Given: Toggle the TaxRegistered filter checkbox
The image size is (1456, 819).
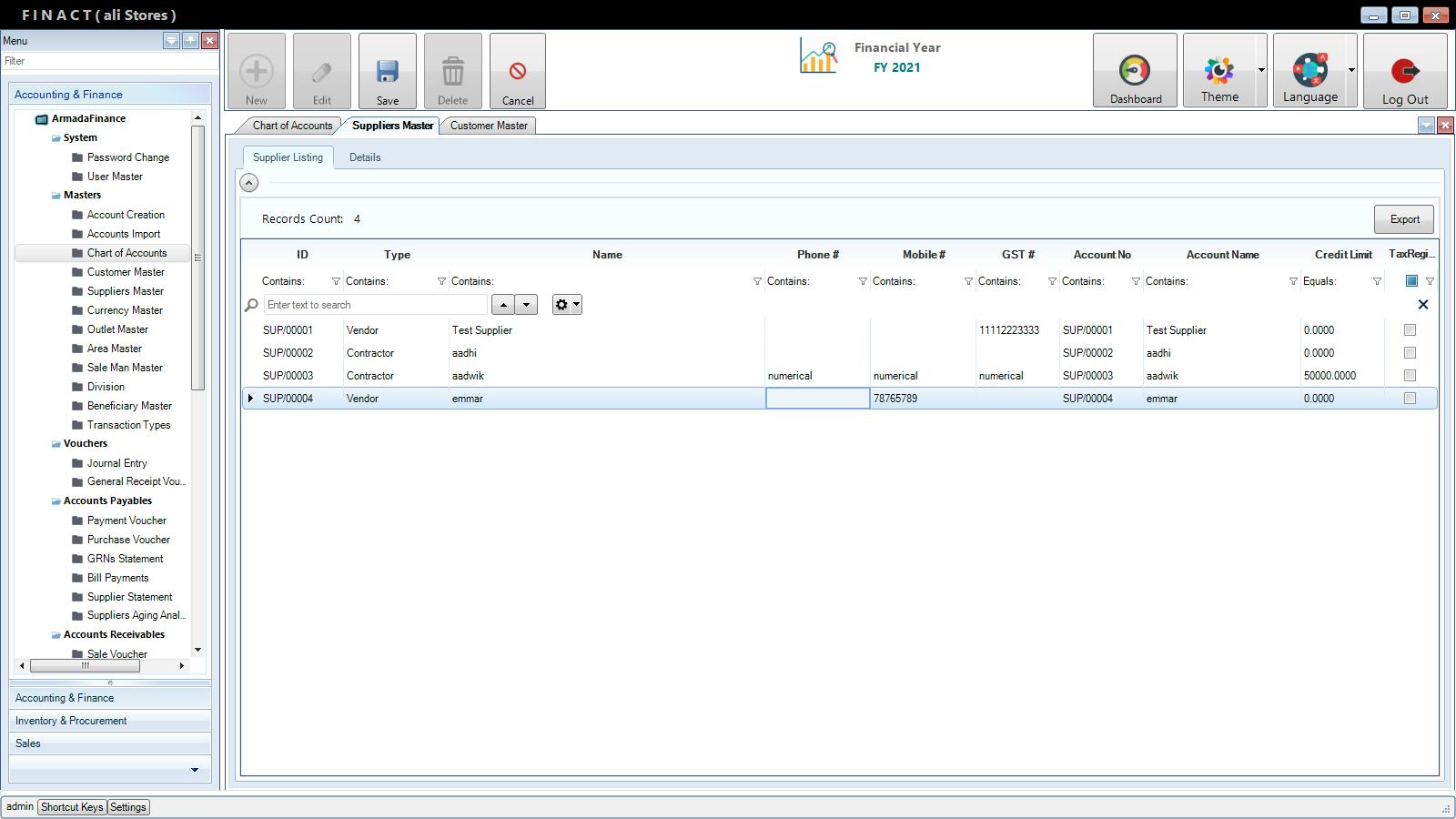Looking at the screenshot, I should pos(1411,281).
